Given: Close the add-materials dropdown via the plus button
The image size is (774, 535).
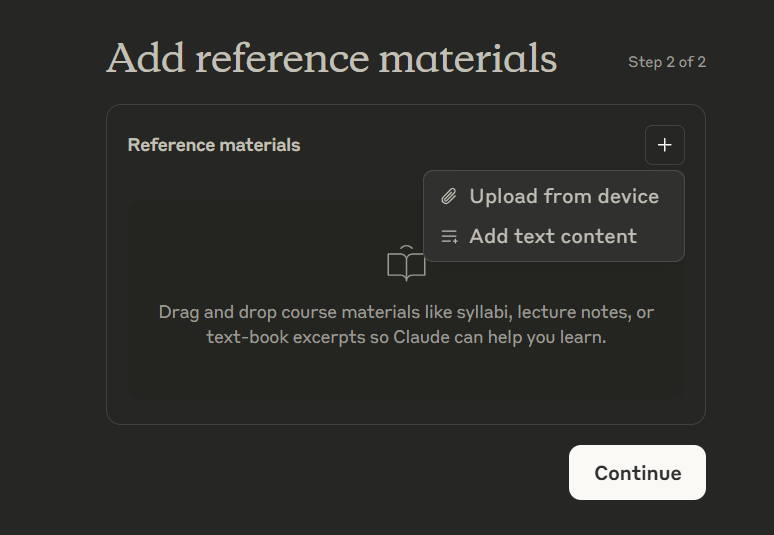Looking at the screenshot, I should pyautogui.click(x=664, y=145).
